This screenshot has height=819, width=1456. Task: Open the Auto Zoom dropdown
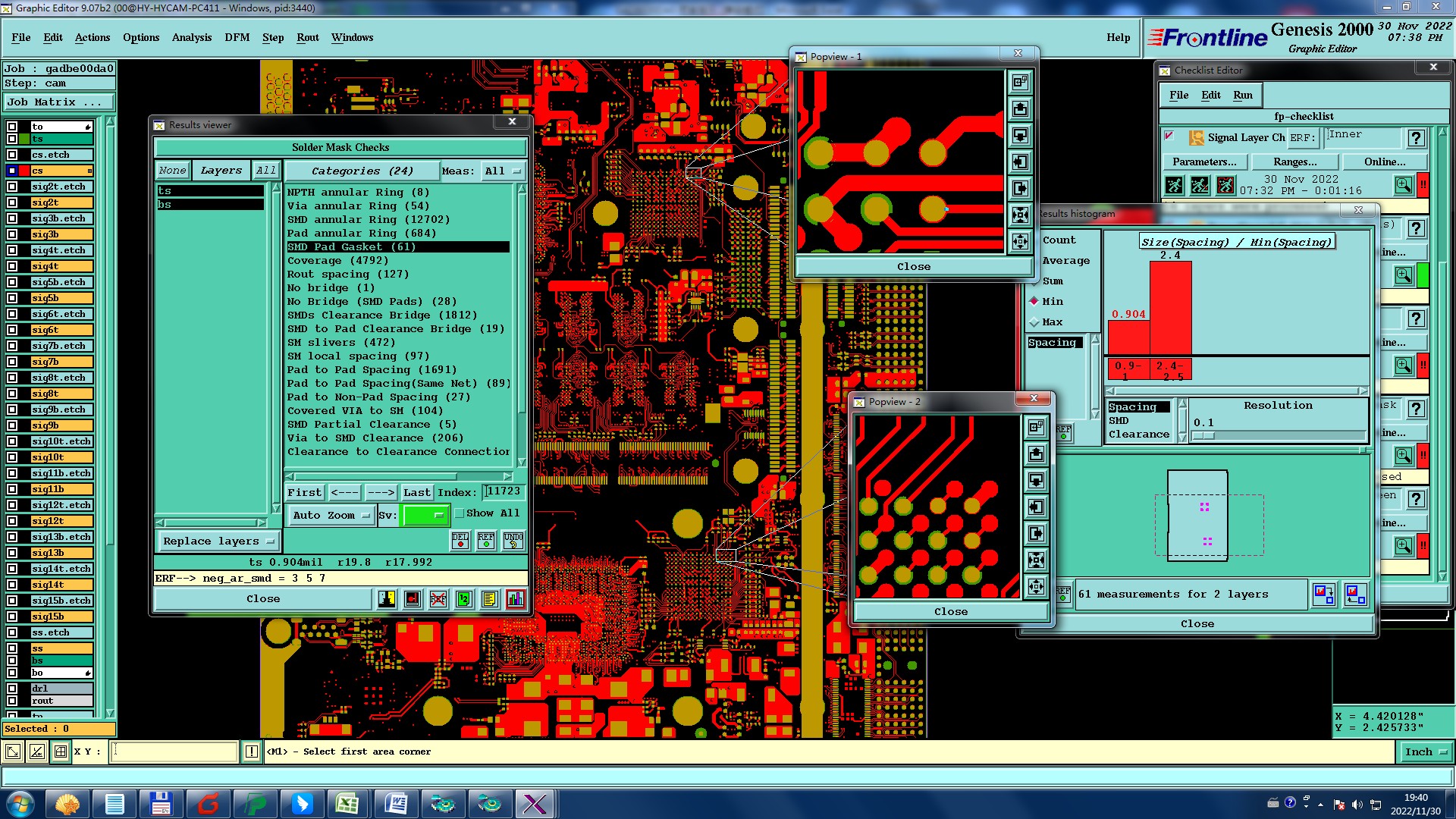(332, 515)
